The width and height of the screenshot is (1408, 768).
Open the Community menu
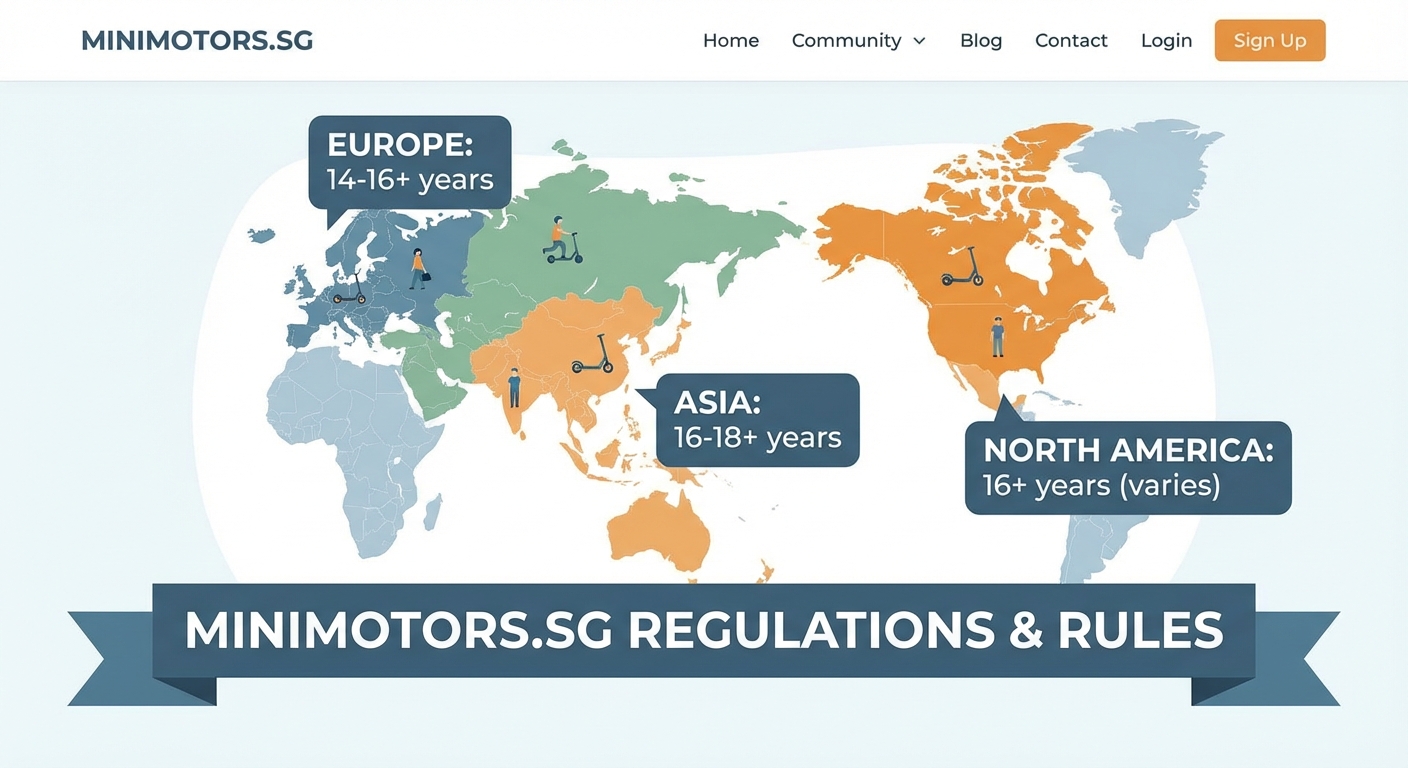pos(858,41)
